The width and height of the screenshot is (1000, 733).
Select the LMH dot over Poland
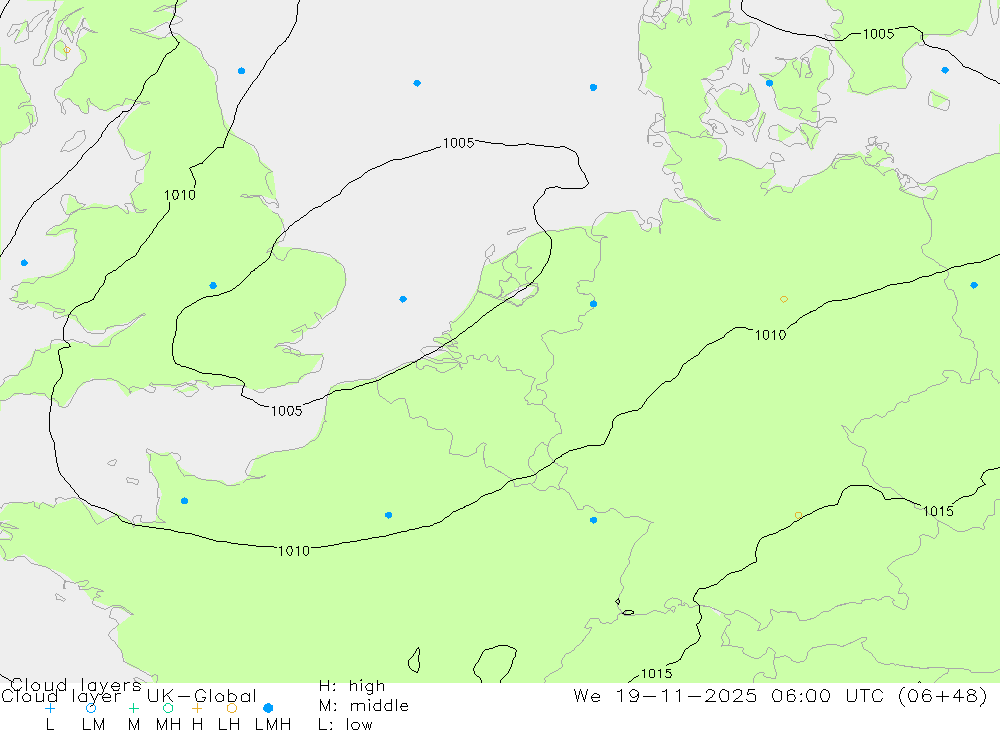[x=974, y=285]
